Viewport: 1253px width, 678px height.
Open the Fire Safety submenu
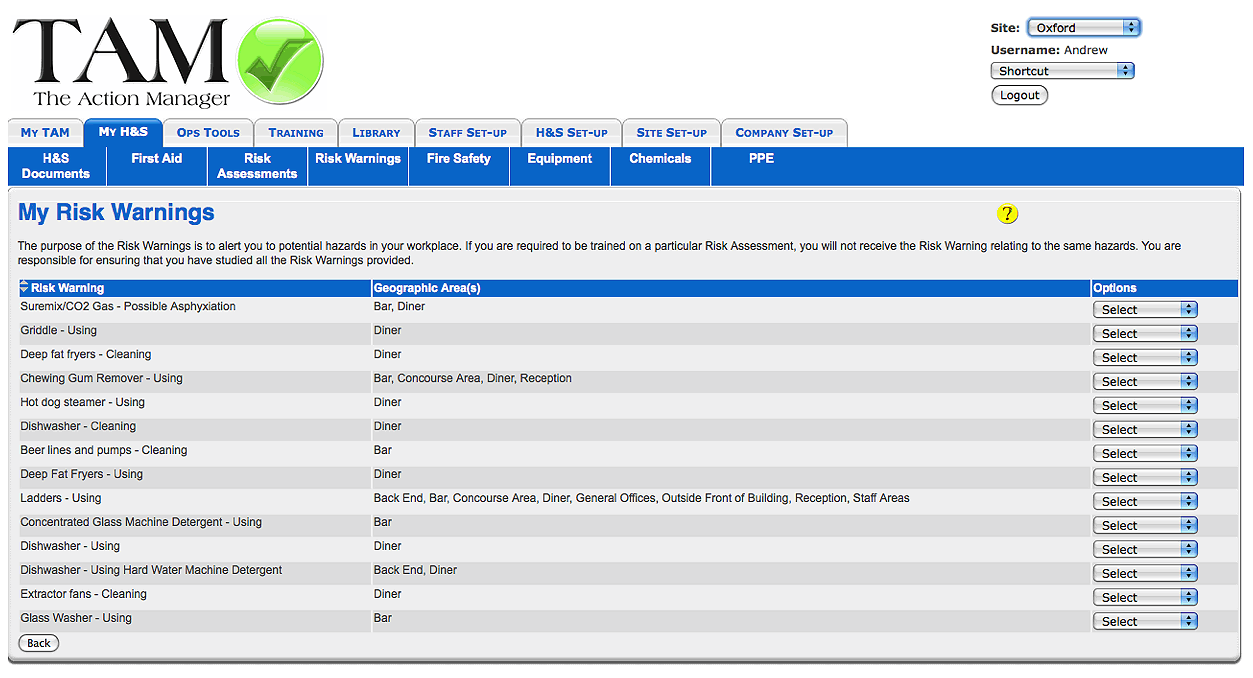(458, 159)
